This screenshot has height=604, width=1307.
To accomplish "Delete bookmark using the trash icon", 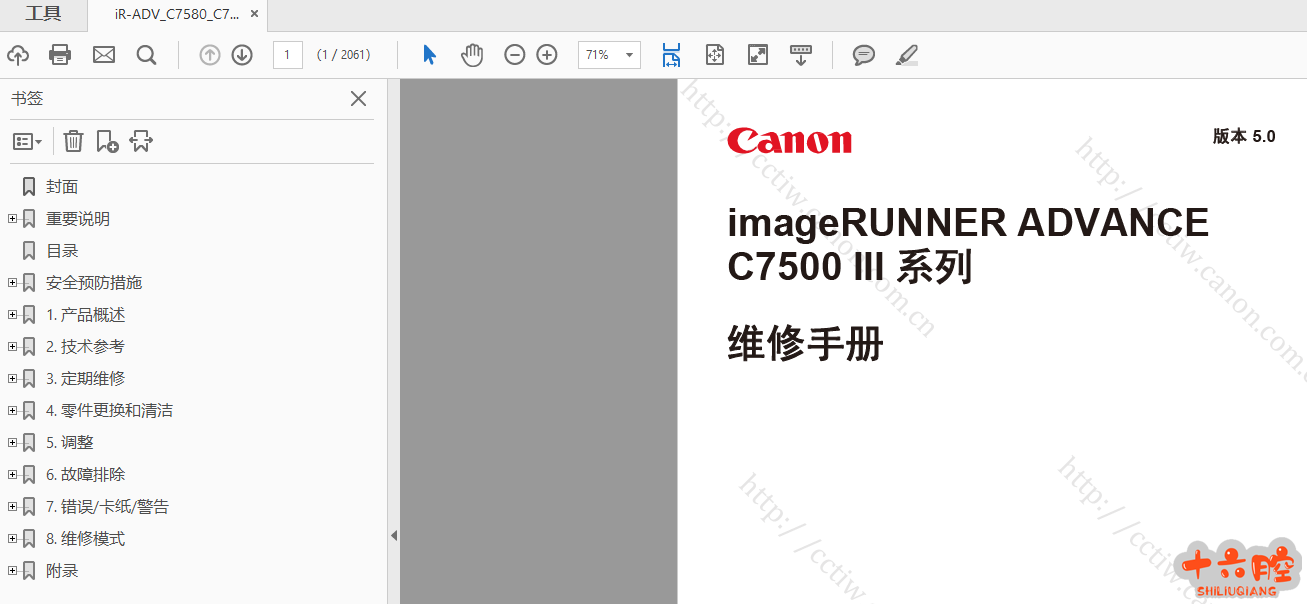I will coord(73,141).
